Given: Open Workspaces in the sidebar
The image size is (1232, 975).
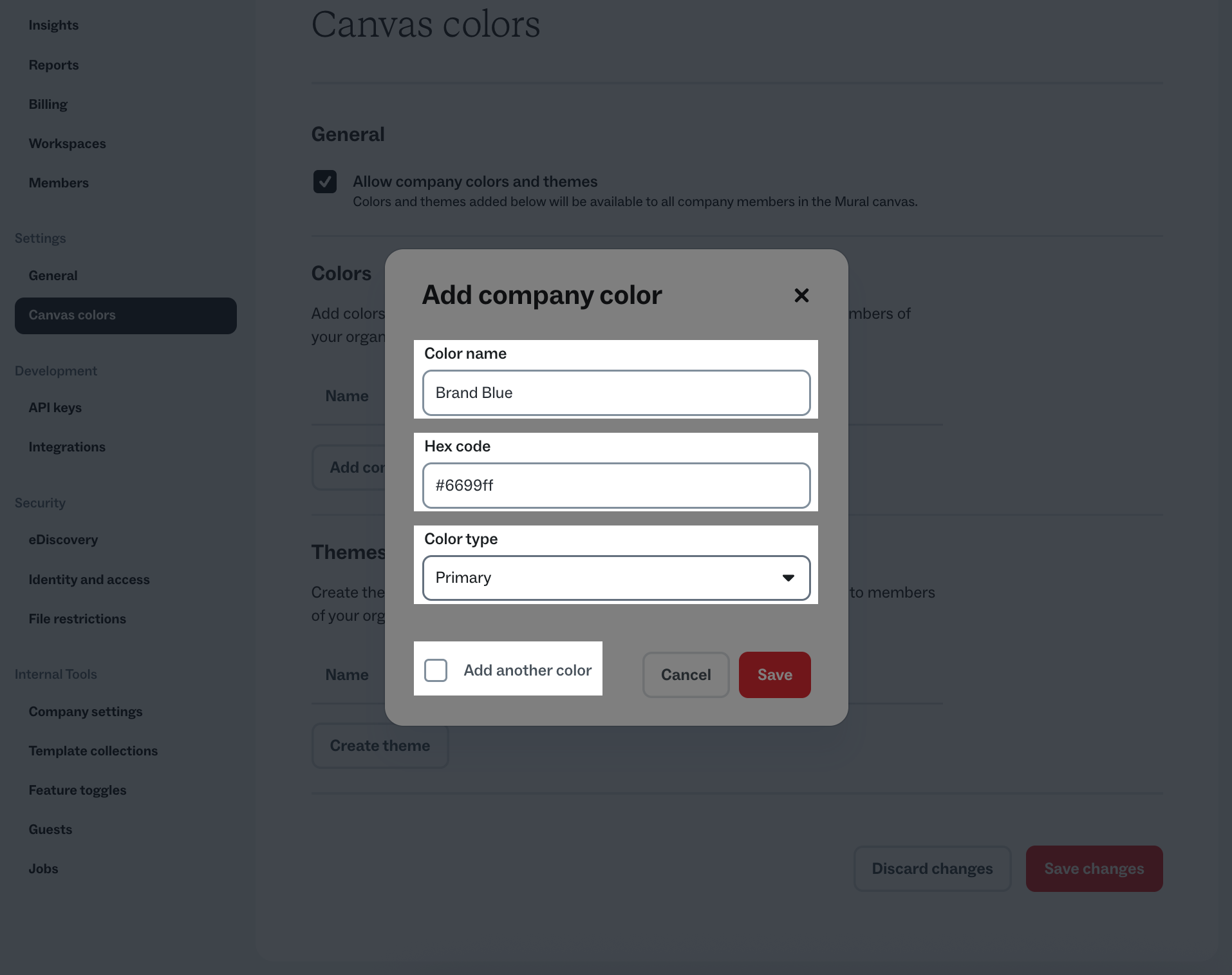Looking at the screenshot, I should click(x=67, y=144).
